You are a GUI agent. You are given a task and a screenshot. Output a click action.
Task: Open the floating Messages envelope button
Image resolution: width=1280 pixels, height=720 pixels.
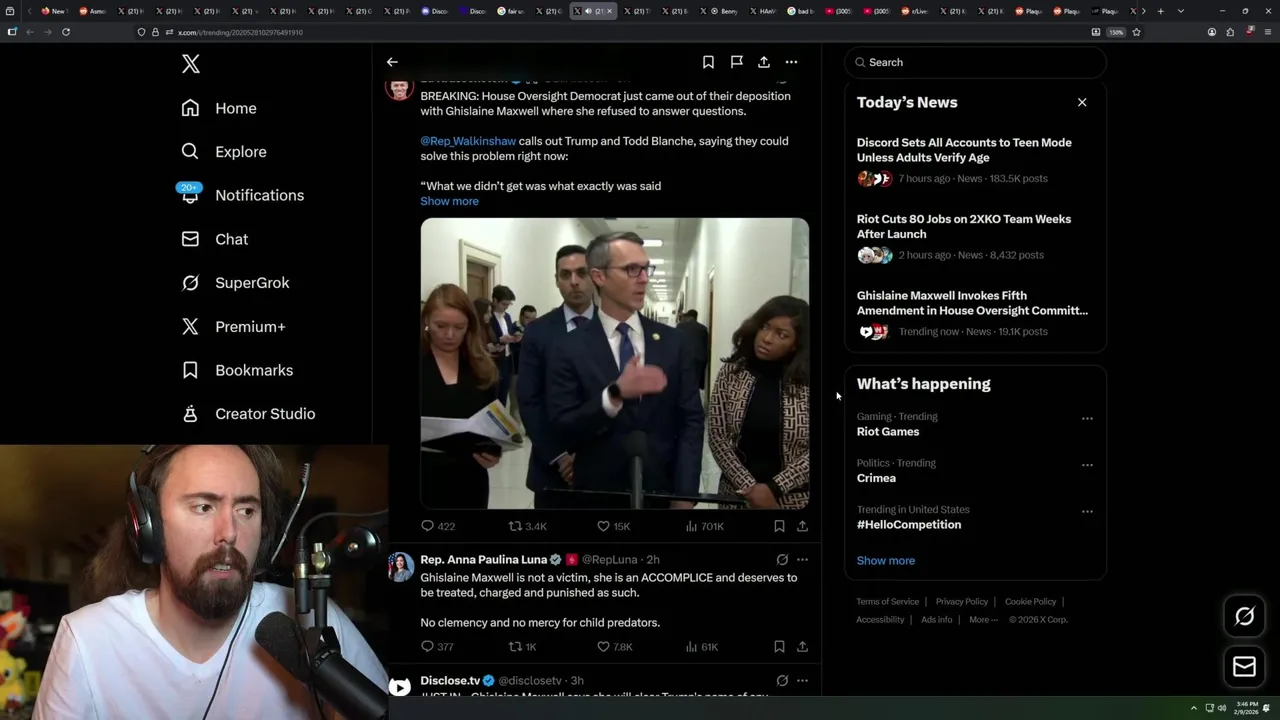pos(1245,667)
